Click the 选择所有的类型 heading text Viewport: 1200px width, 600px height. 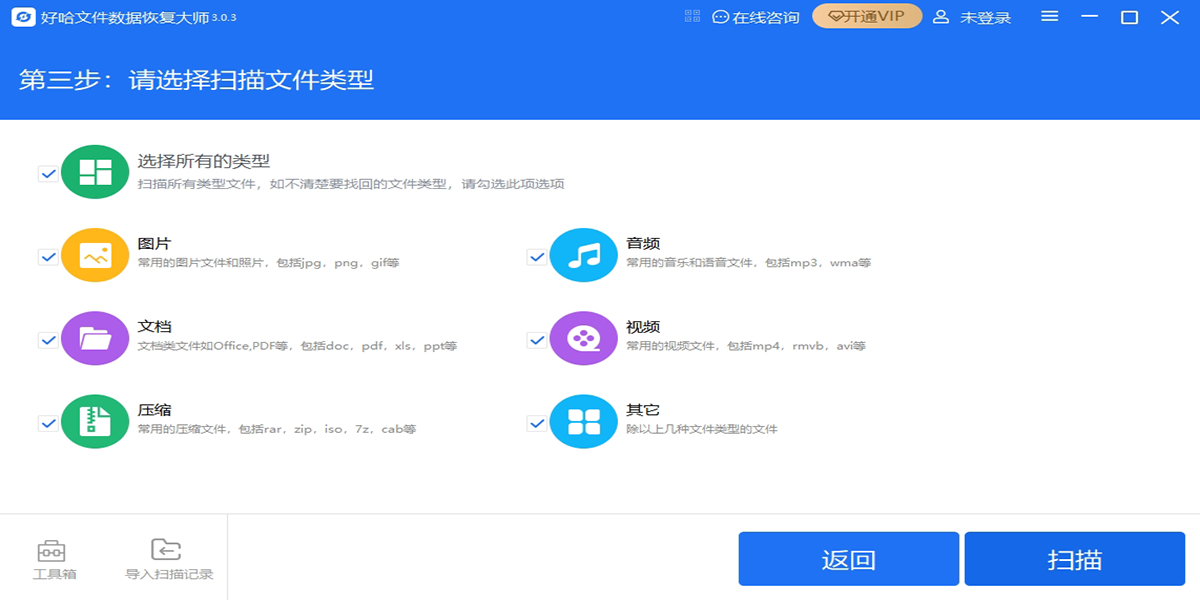204,160
